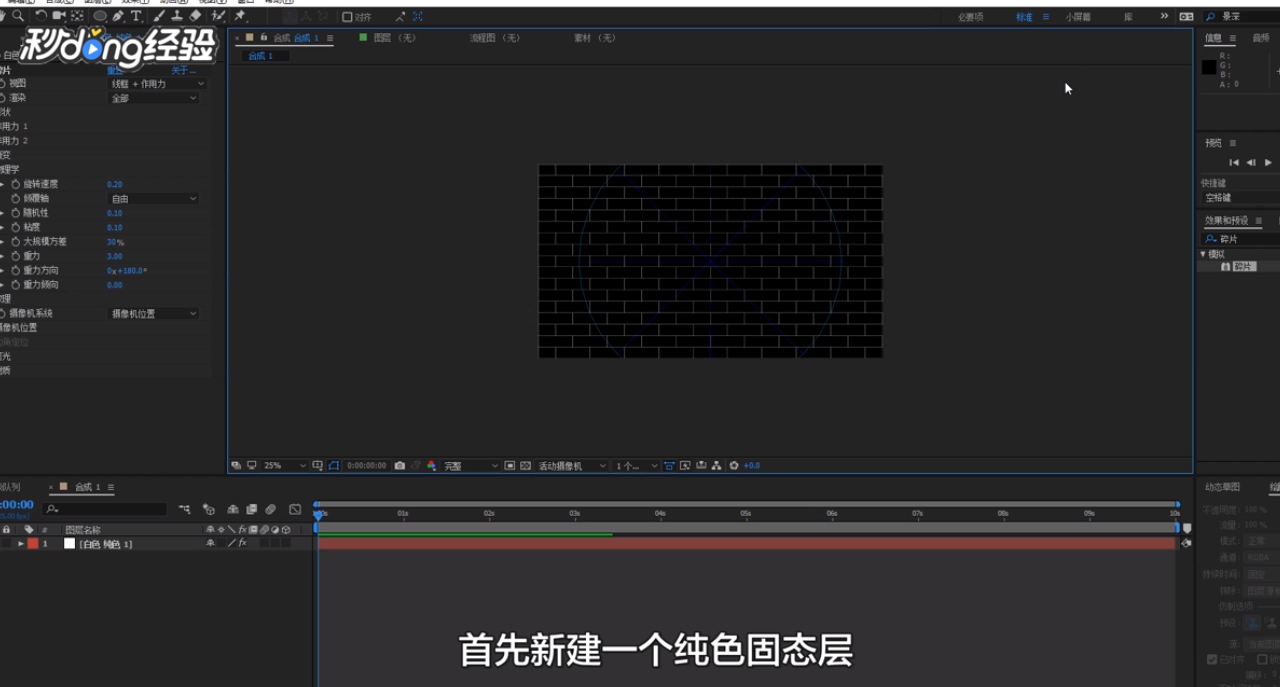Open the composition mini-flowchart button
This screenshot has width=1280, height=687.
point(185,509)
